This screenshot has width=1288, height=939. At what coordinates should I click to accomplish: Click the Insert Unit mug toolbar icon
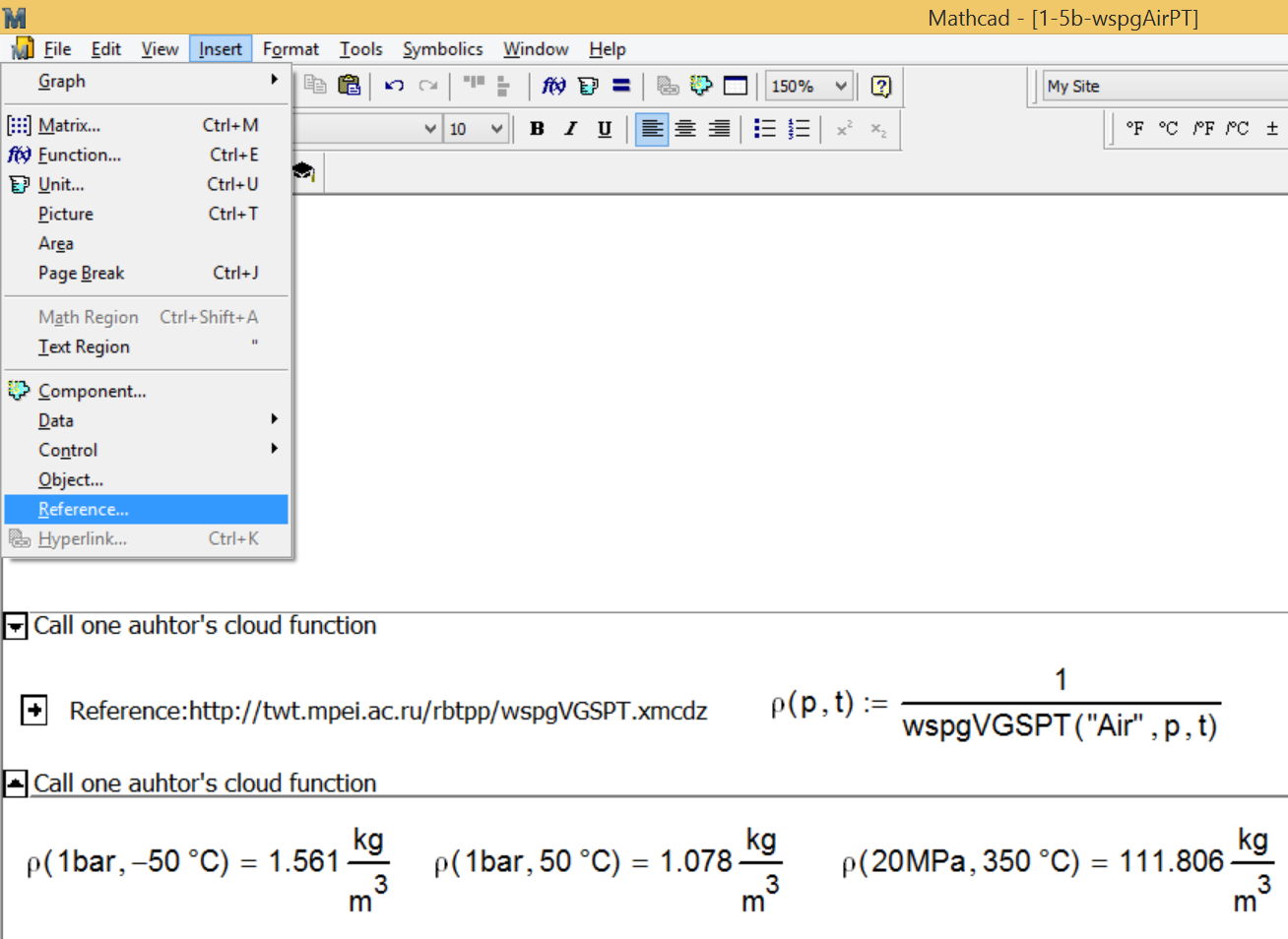[588, 86]
